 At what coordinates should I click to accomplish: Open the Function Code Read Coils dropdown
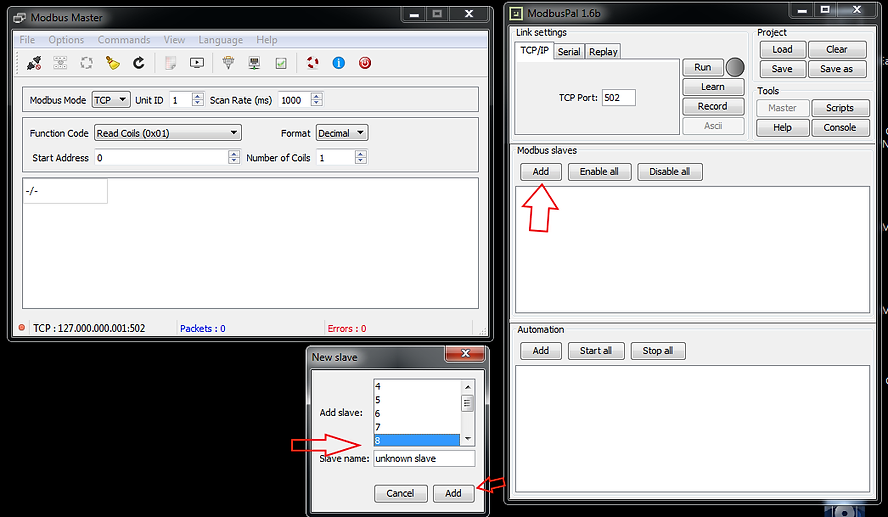(168, 133)
